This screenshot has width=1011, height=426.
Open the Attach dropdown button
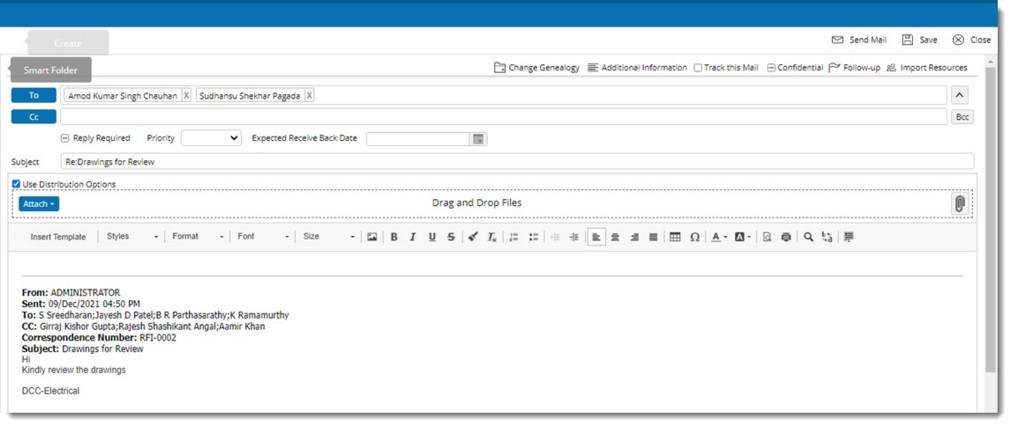point(39,203)
